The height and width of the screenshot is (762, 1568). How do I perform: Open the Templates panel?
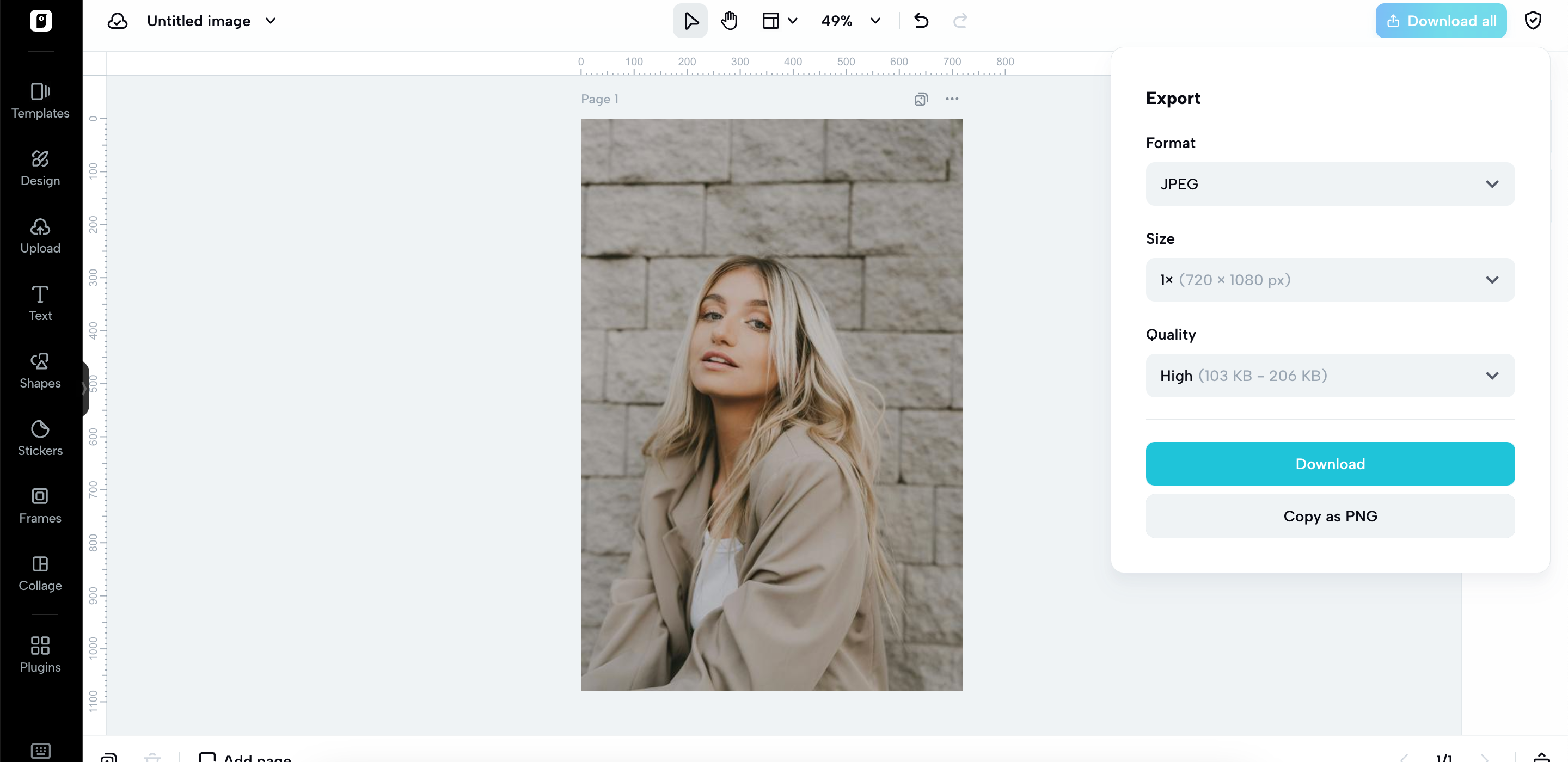click(x=40, y=101)
